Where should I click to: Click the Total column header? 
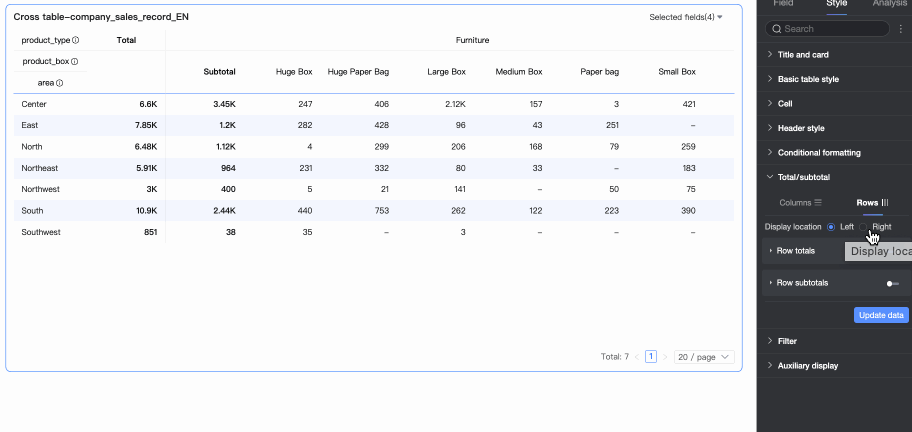click(126, 40)
